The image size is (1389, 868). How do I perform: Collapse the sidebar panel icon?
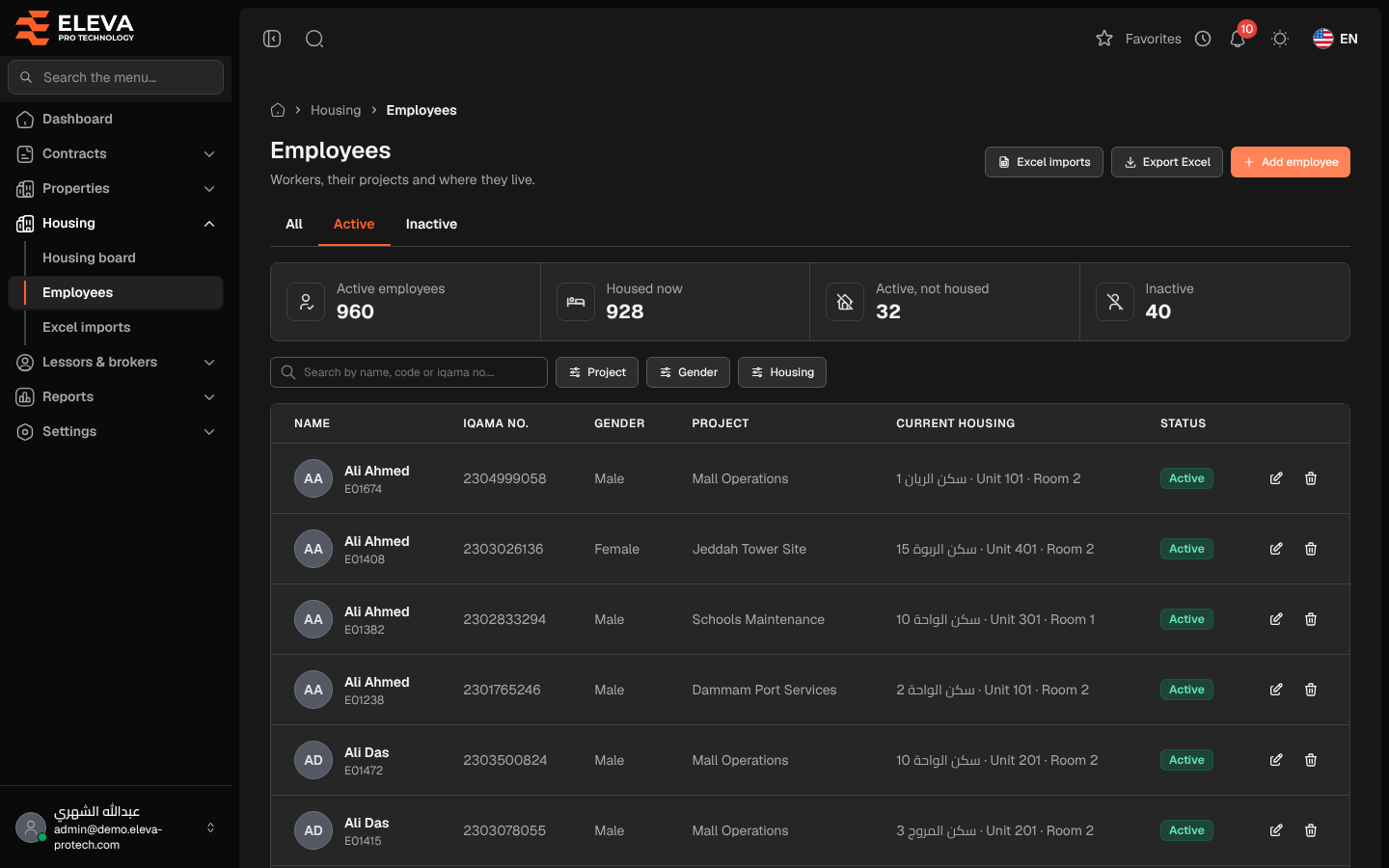pyautogui.click(x=272, y=39)
